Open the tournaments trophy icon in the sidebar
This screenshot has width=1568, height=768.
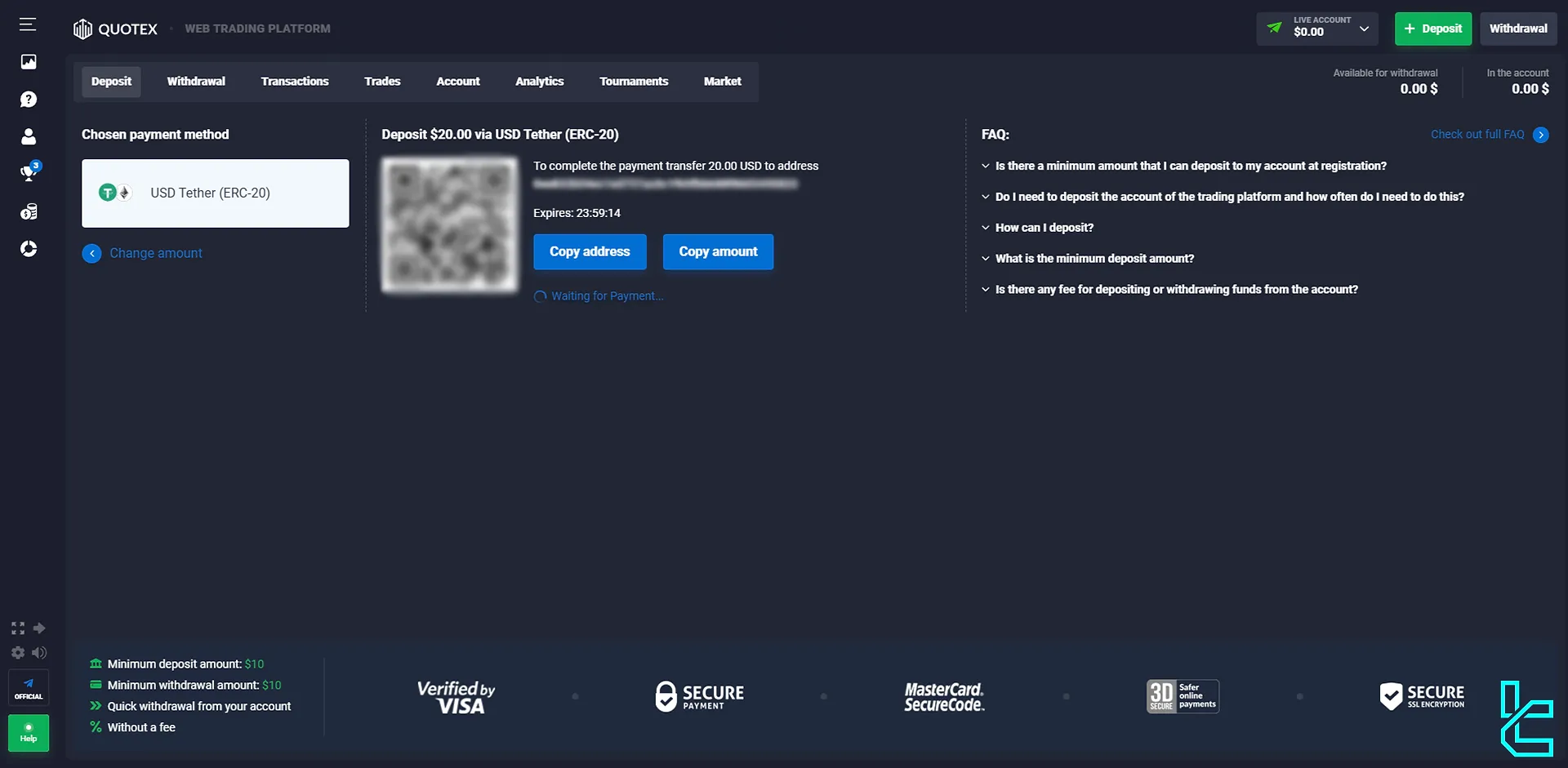click(x=29, y=172)
